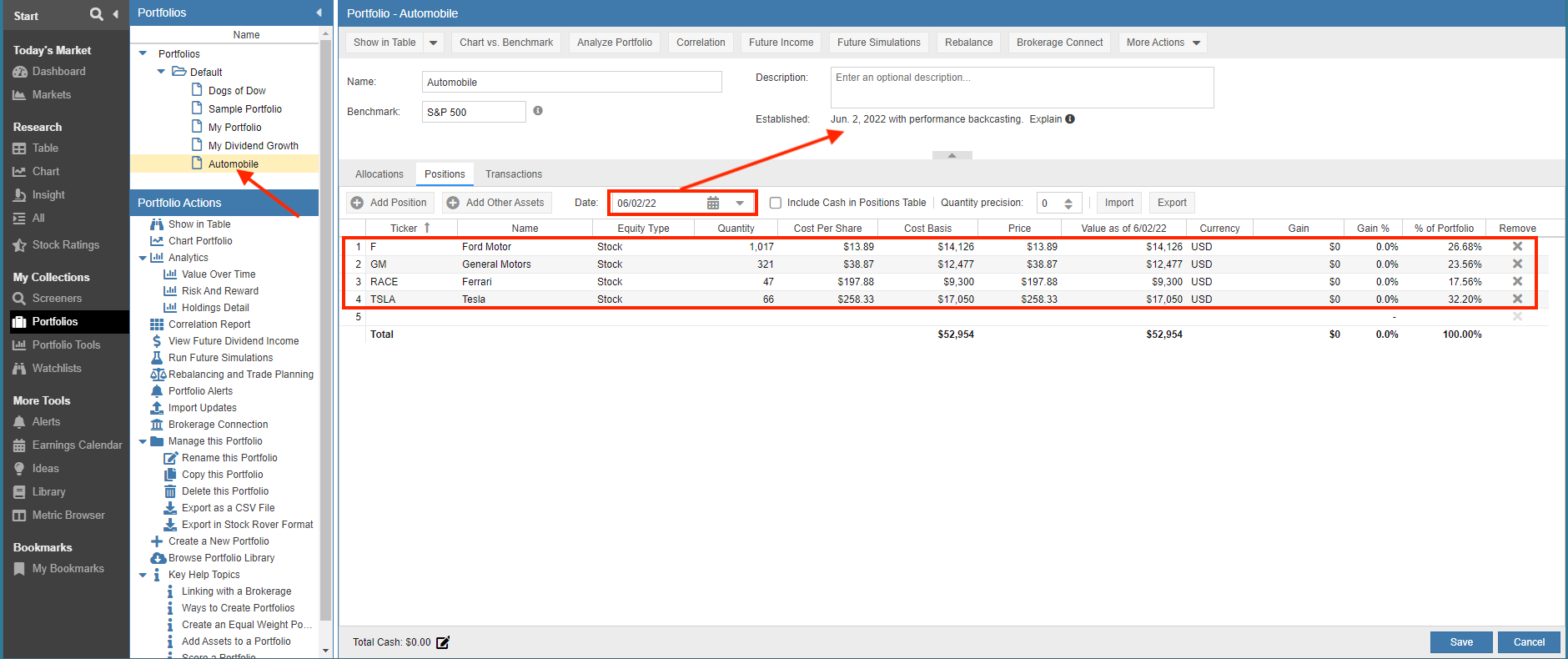Open Correlation Report grid icon
Image resolution: width=1568 pixels, height=659 pixels.
coord(157,324)
